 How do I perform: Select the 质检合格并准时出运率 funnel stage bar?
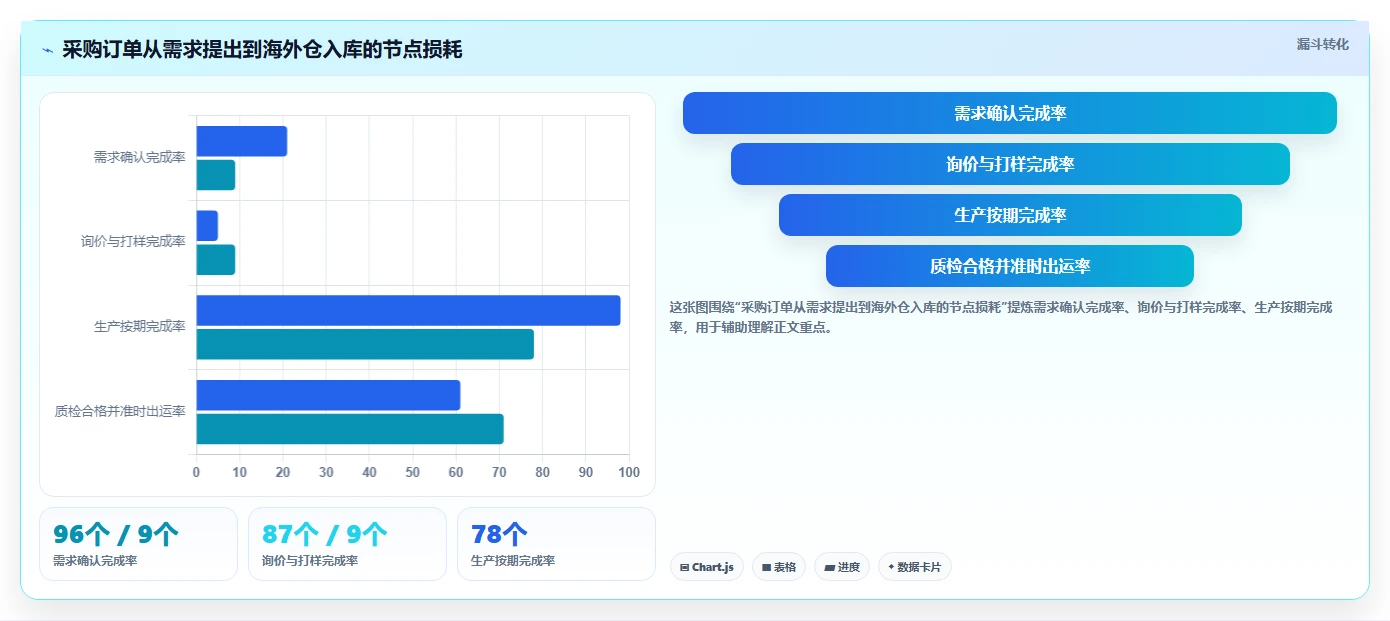(1010, 266)
